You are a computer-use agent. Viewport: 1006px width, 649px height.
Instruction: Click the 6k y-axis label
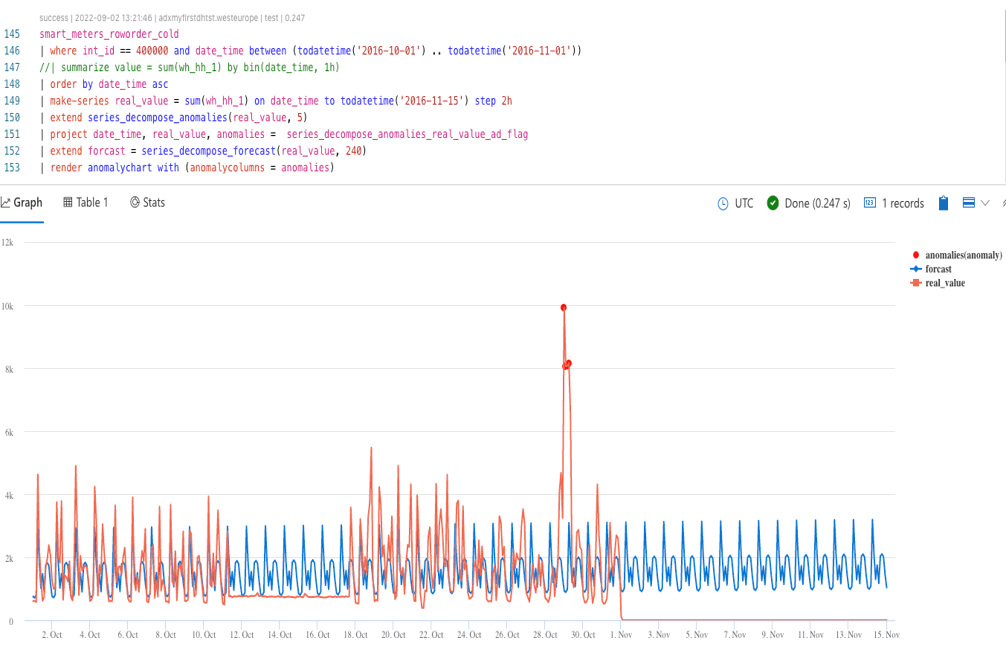pyautogui.click(x=9, y=432)
